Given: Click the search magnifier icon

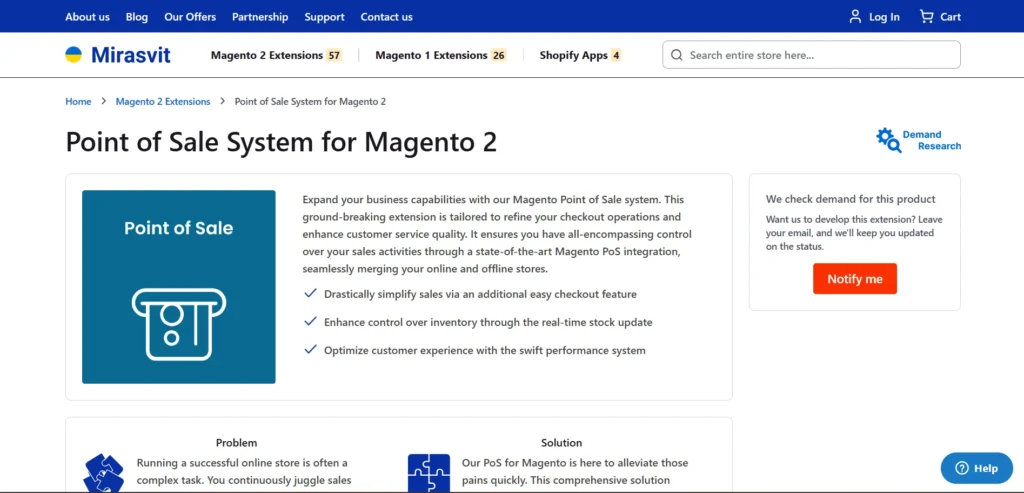Looking at the screenshot, I should click(677, 55).
